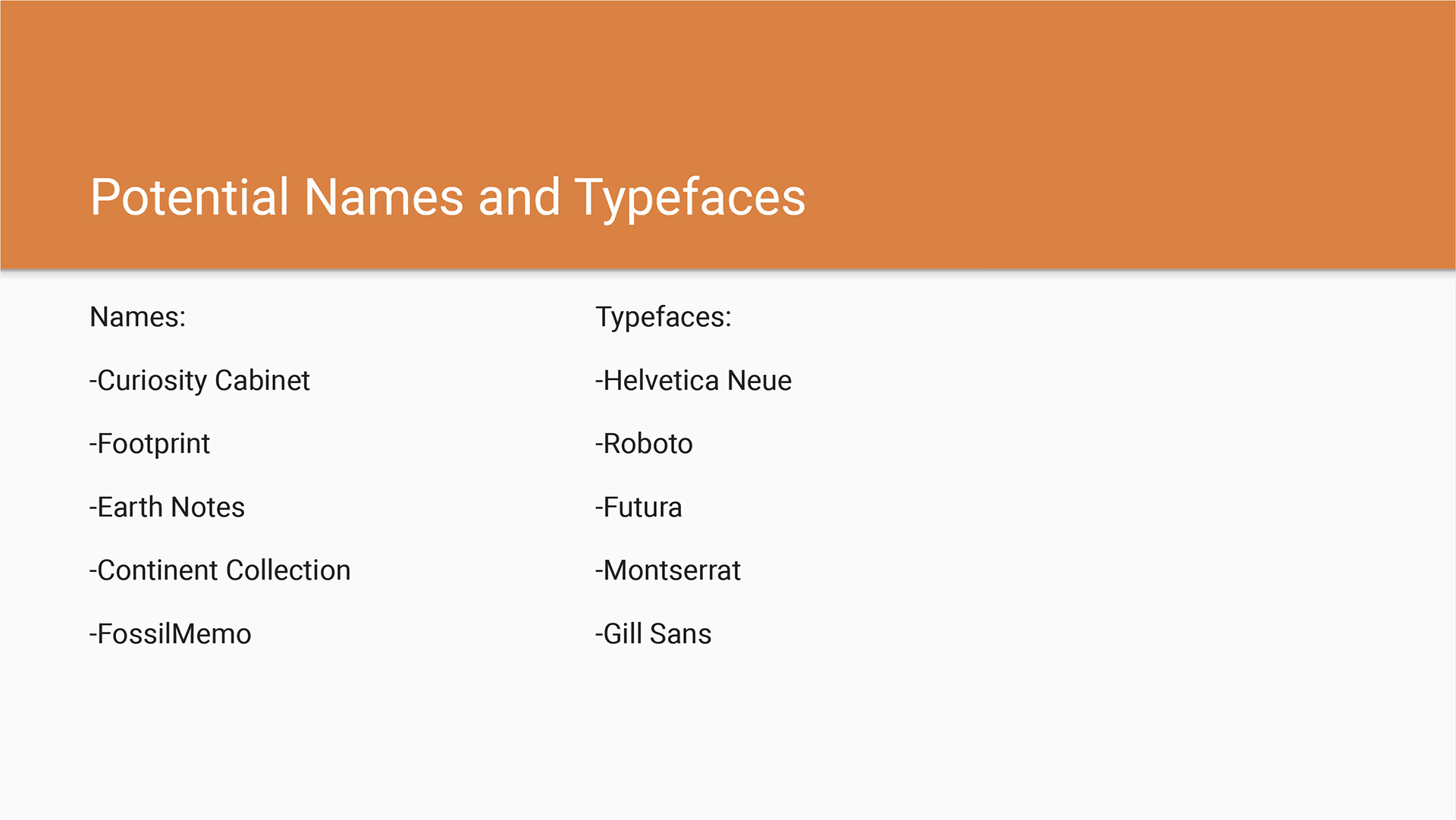Click the '-Earth Notes' name entry
The width and height of the screenshot is (1456, 820).
pyautogui.click(x=167, y=507)
